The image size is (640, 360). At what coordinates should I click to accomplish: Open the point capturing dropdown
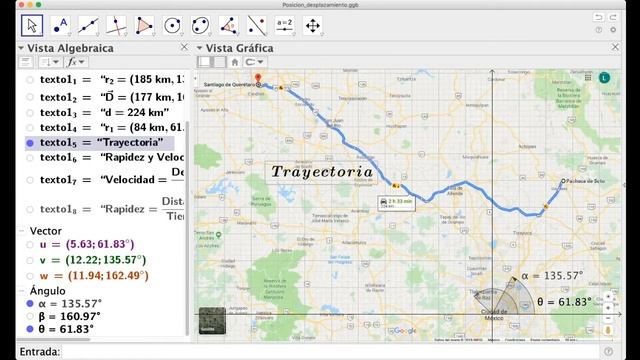tap(254, 62)
